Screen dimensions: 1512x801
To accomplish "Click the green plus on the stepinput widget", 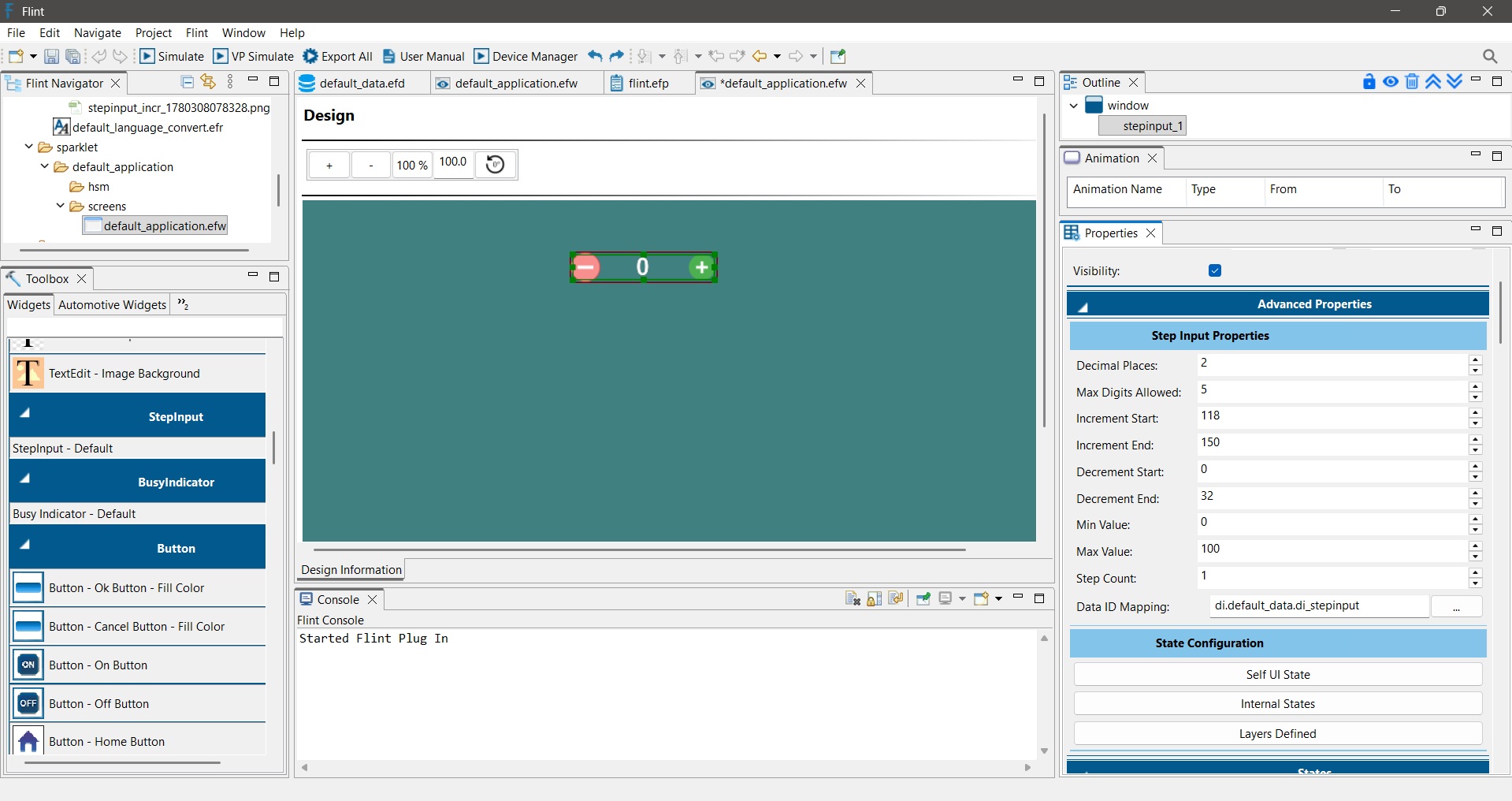I will [x=701, y=267].
